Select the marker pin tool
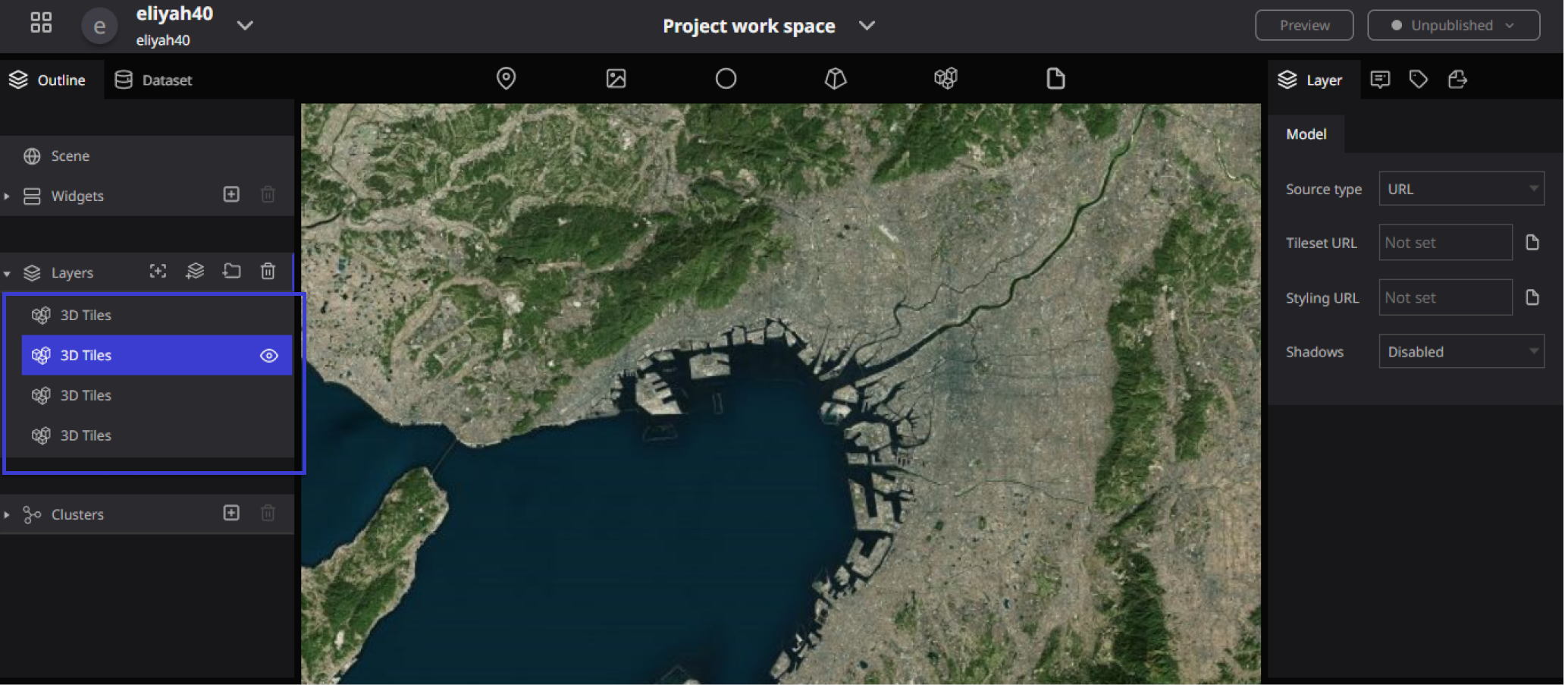 (x=506, y=78)
